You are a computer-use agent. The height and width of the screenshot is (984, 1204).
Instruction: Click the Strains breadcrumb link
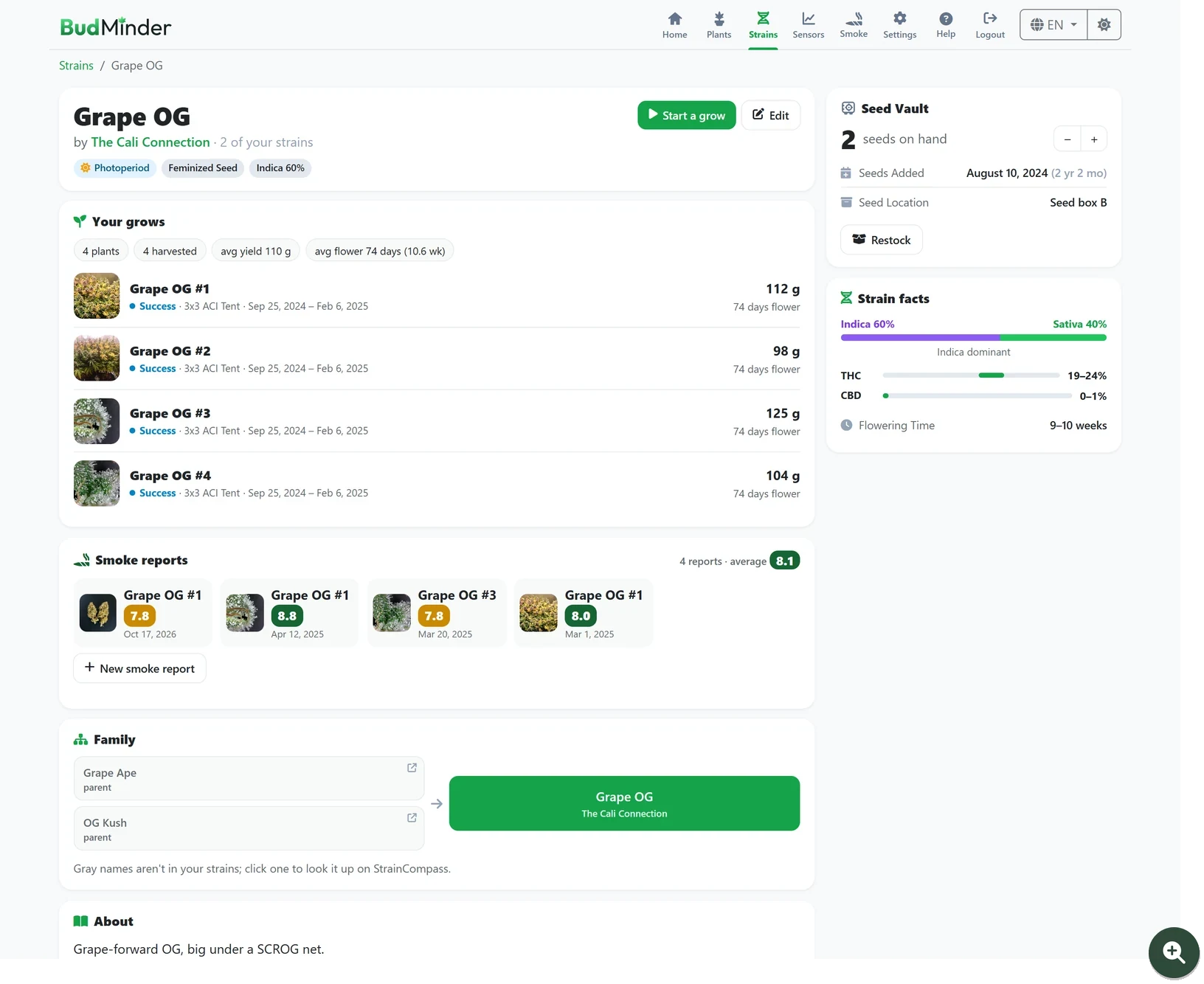[x=76, y=66]
